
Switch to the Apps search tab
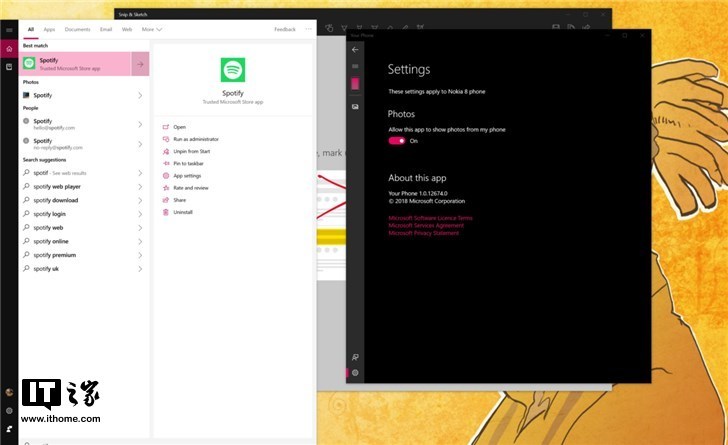49,29
